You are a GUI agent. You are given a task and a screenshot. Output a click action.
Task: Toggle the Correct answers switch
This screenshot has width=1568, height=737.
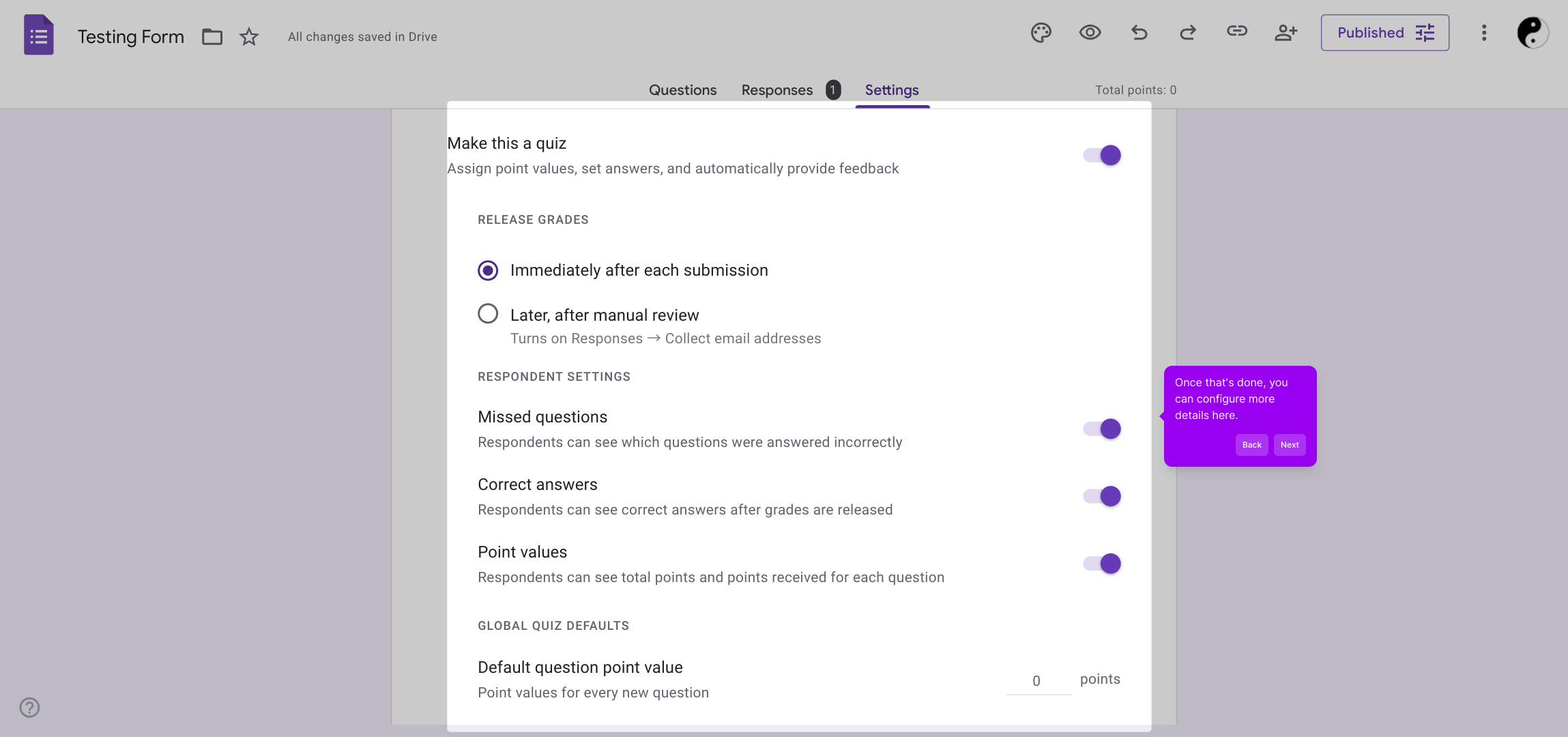[x=1102, y=497]
